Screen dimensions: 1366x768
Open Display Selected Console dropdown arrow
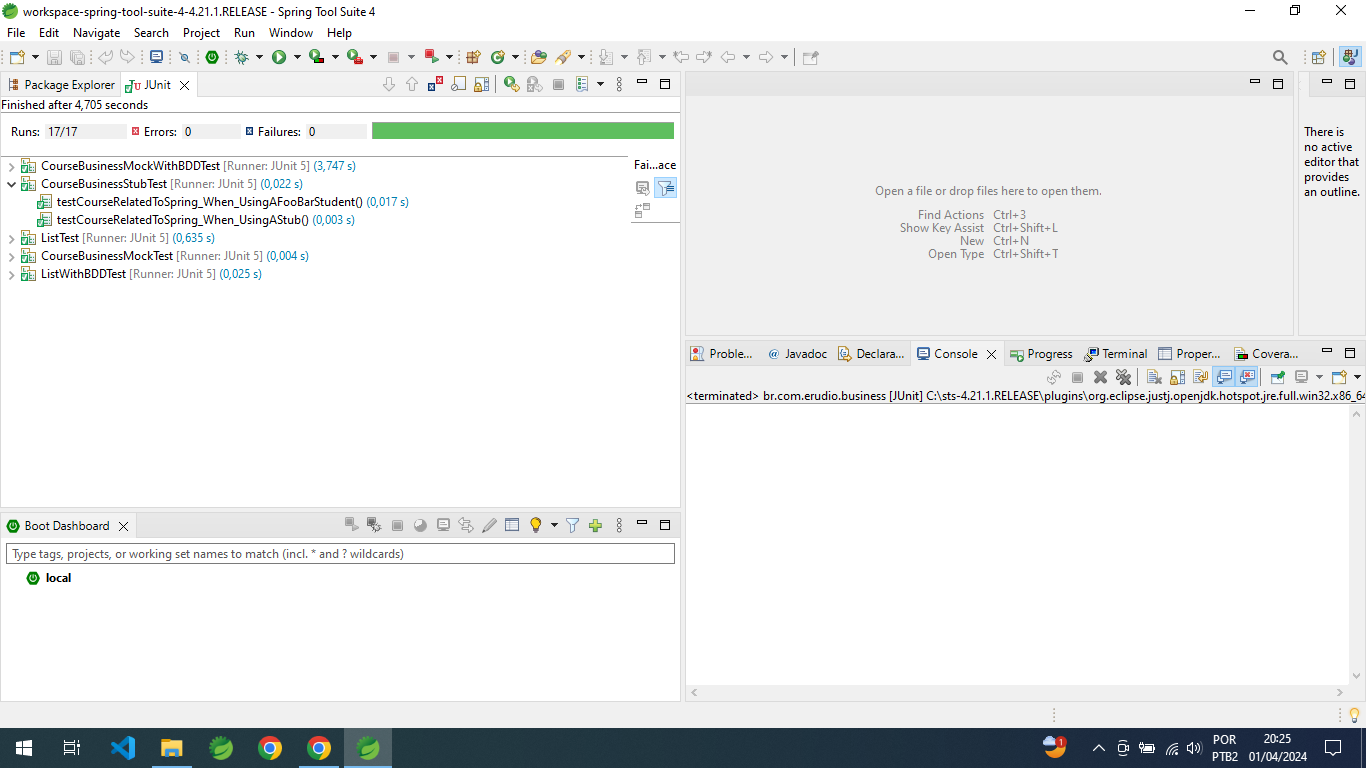[1319, 377]
